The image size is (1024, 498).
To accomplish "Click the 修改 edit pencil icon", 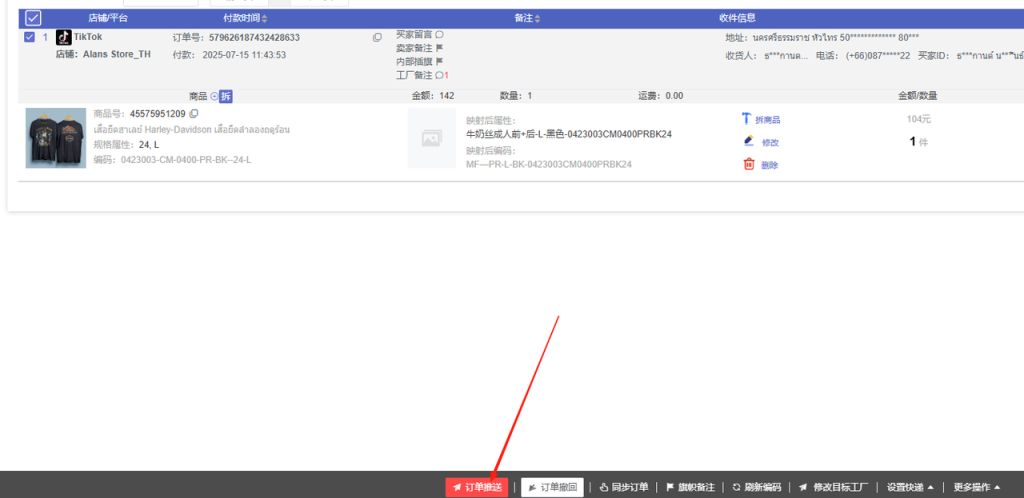I will point(748,142).
